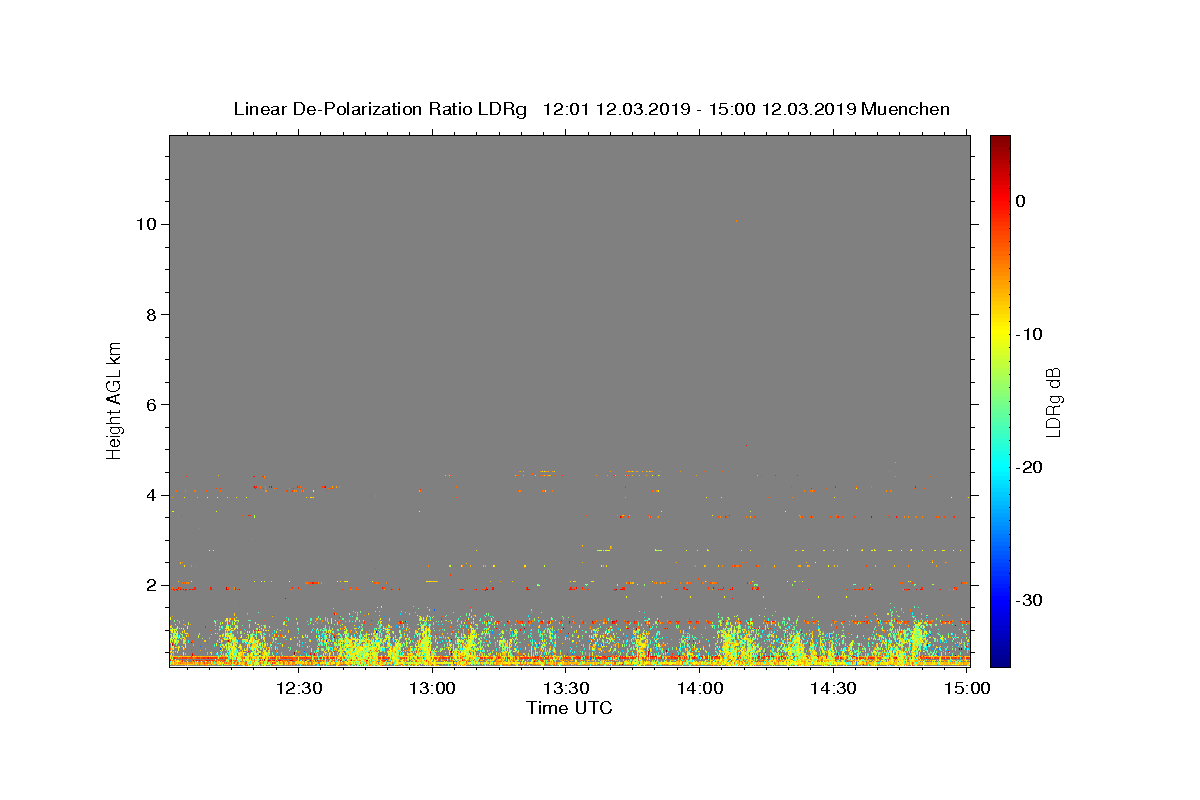Click the '-20' colorbar tick label

pyautogui.click(x=1030, y=467)
